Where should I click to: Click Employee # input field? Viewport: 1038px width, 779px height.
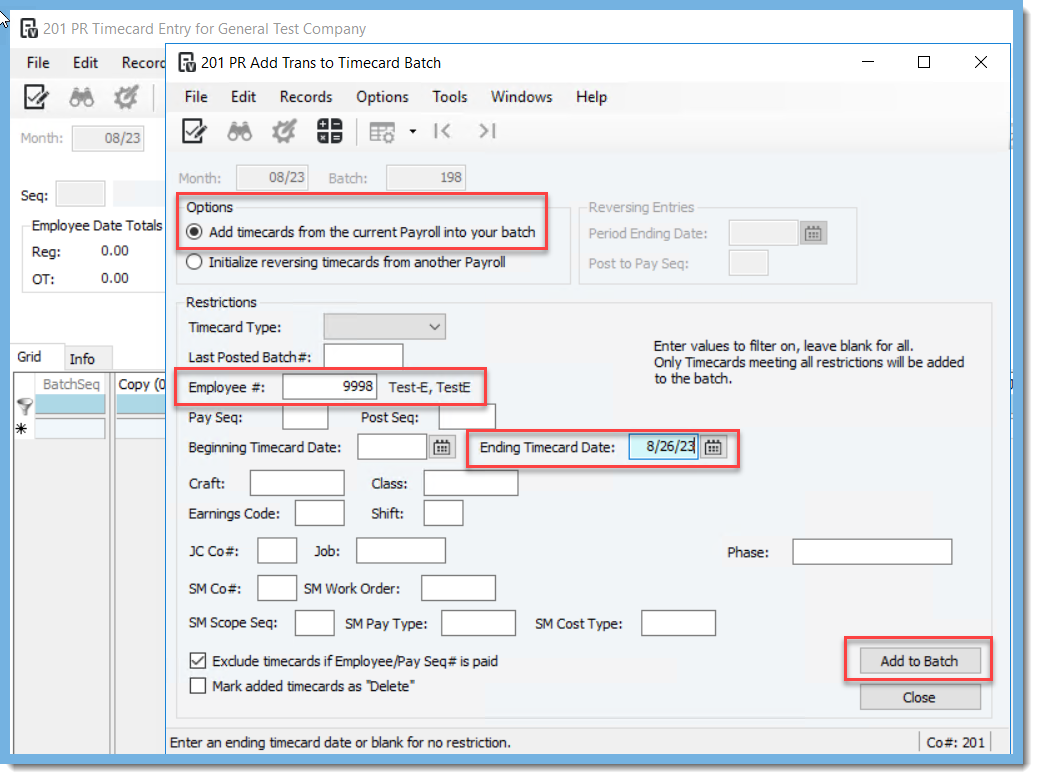tap(330, 387)
